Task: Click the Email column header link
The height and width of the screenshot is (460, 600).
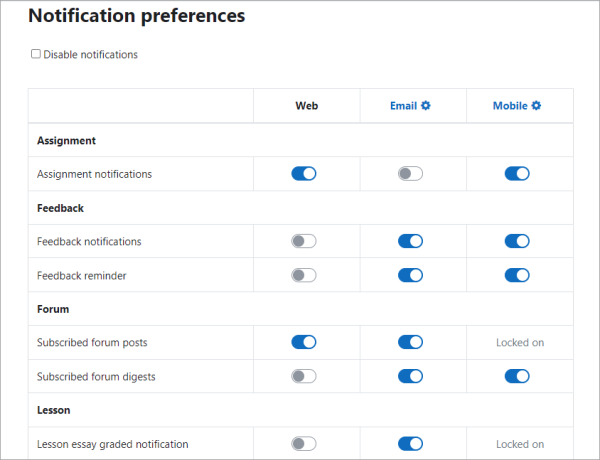Action: (403, 106)
